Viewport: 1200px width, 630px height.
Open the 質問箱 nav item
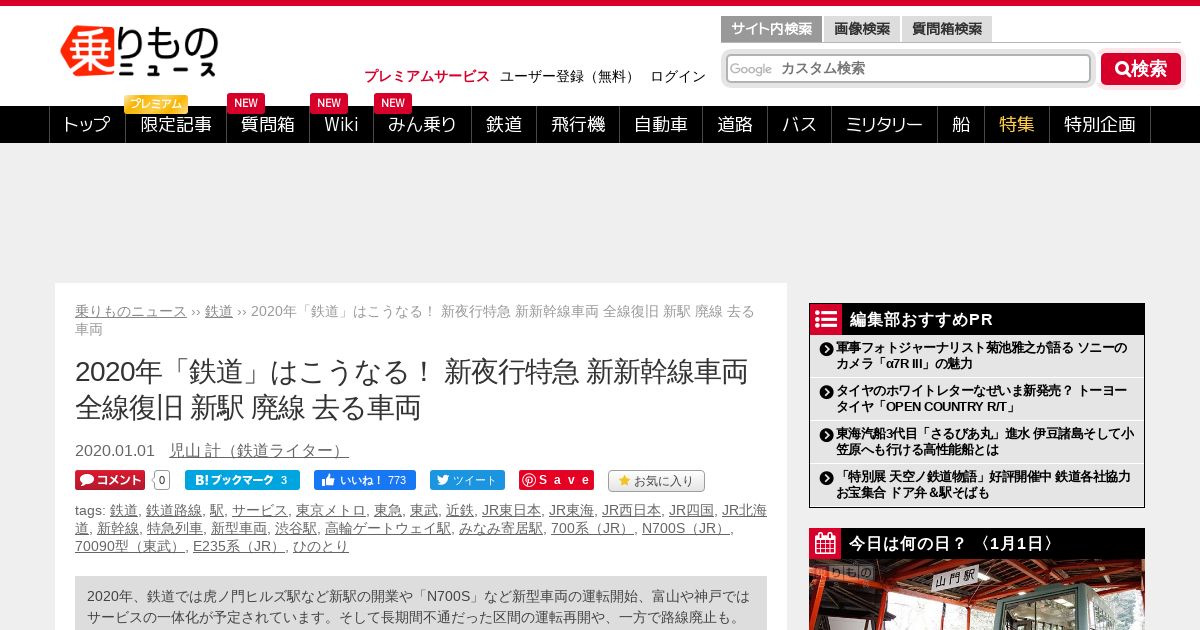coord(268,125)
